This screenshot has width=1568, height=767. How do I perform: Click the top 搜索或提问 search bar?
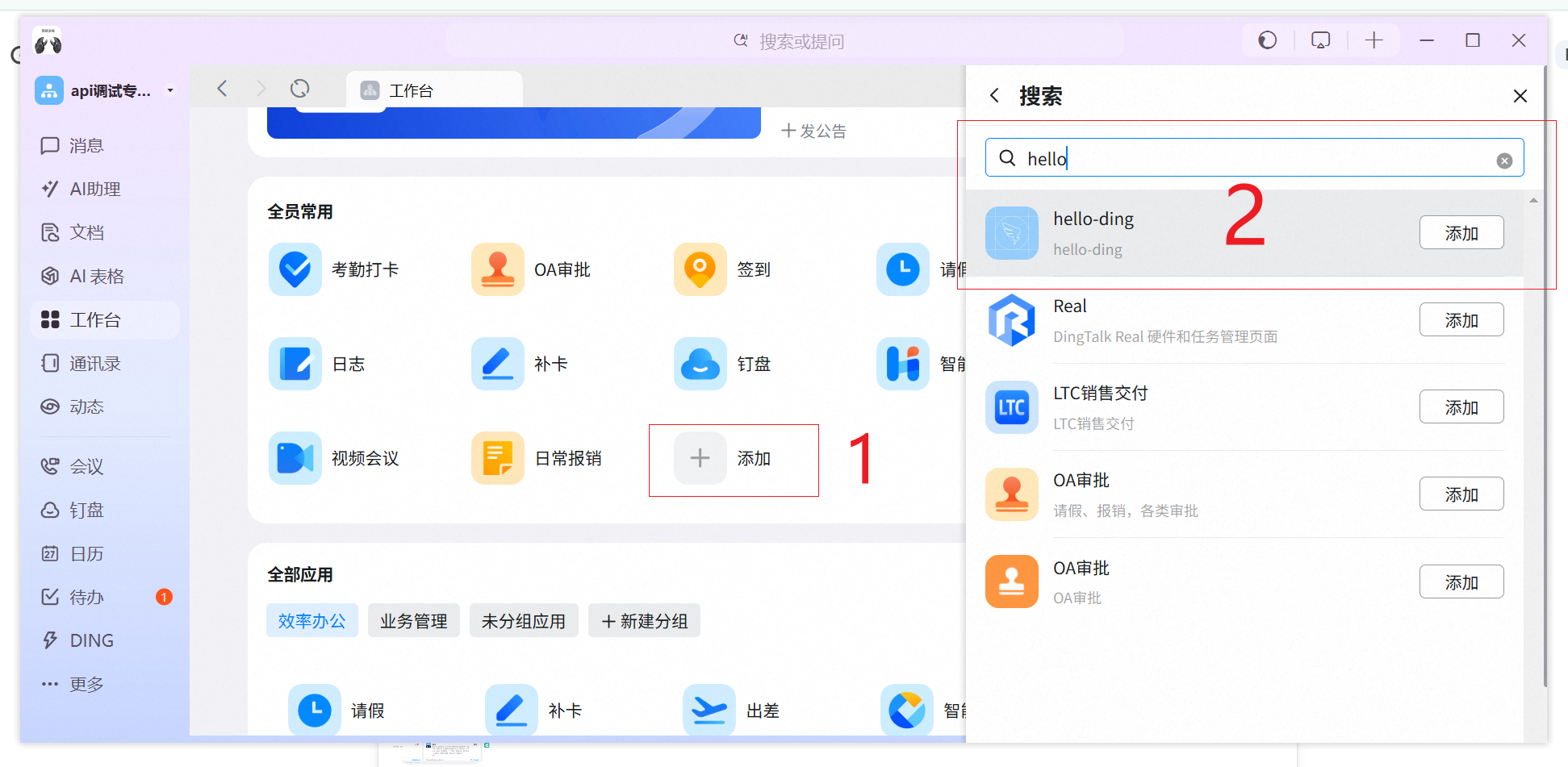(785, 40)
